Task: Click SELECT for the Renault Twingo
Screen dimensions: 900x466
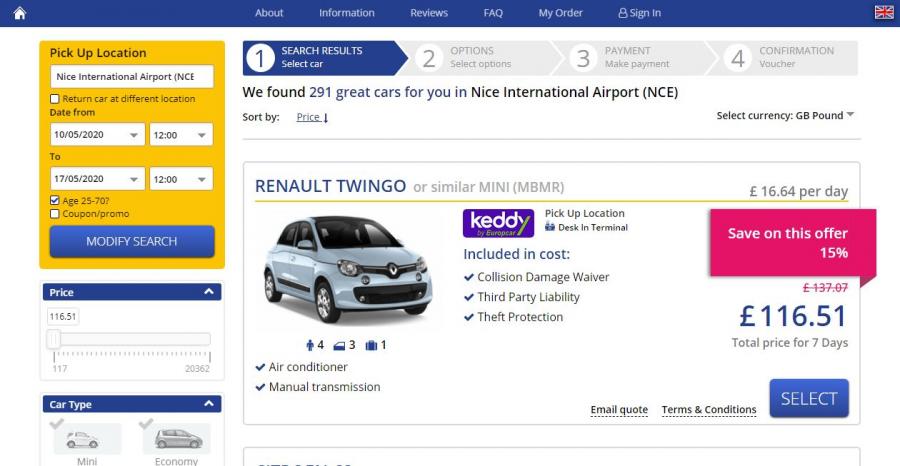Action: [x=809, y=398]
